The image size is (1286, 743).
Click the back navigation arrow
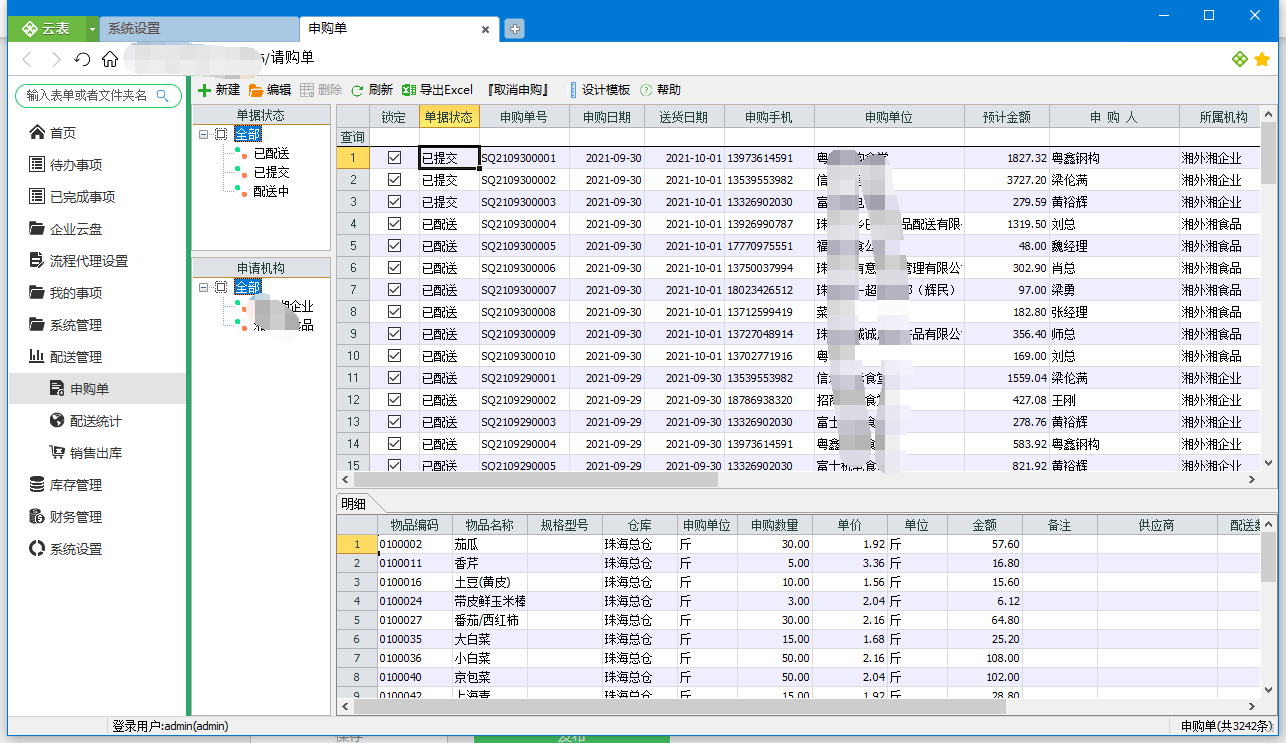(28, 60)
